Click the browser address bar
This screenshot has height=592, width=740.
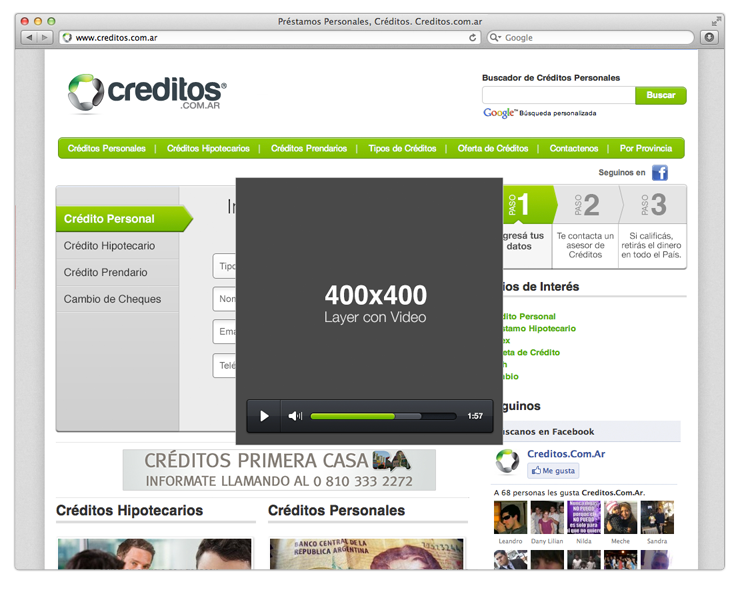pyautogui.click(x=269, y=37)
